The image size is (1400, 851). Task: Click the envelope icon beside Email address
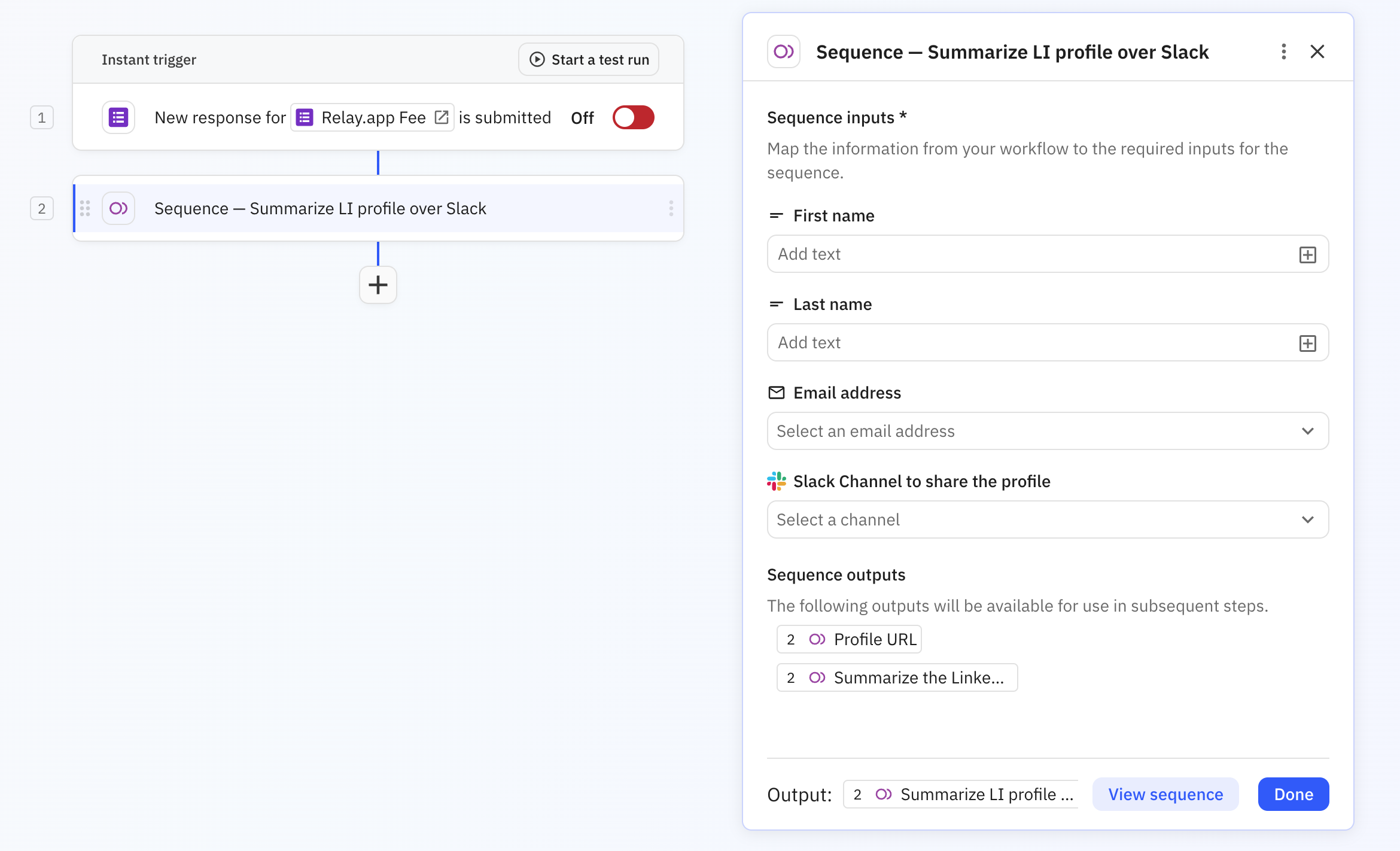[x=776, y=393]
